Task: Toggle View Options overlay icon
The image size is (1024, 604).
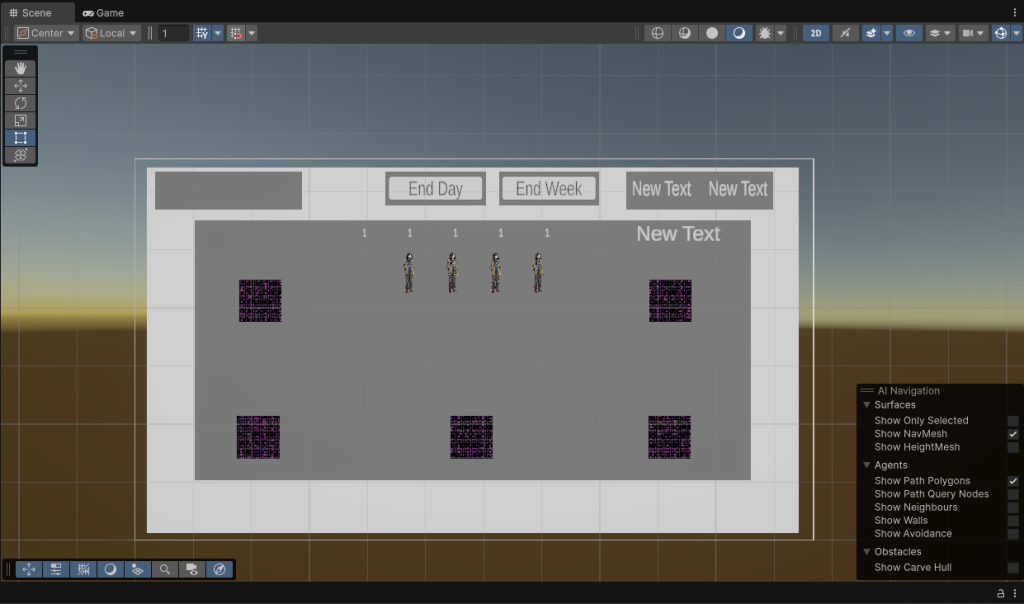Action: 137,569
